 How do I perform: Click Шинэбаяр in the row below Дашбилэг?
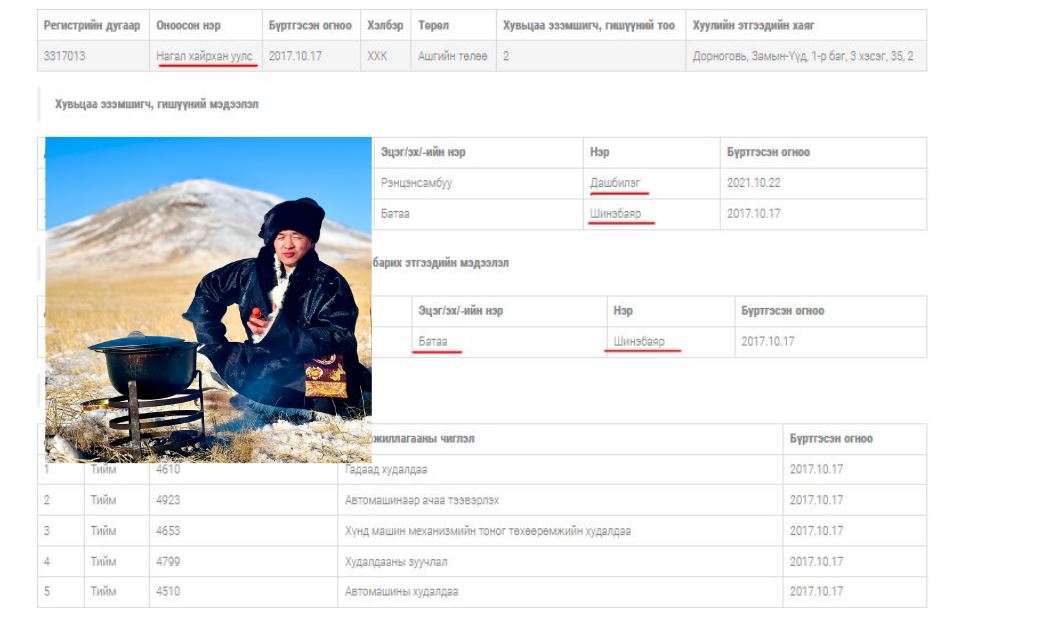click(x=615, y=214)
